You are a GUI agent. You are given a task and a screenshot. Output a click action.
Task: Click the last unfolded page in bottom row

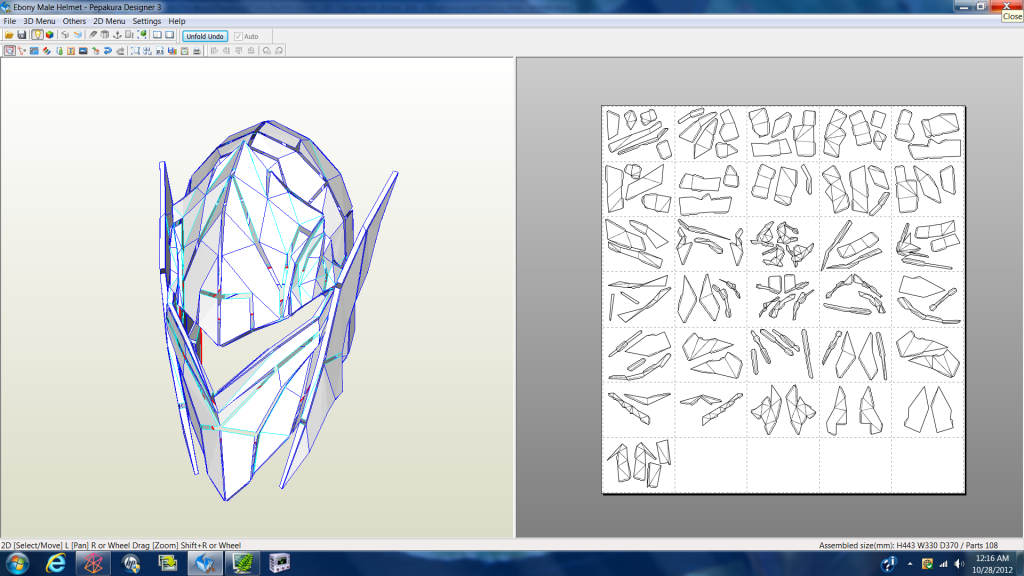(x=639, y=464)
